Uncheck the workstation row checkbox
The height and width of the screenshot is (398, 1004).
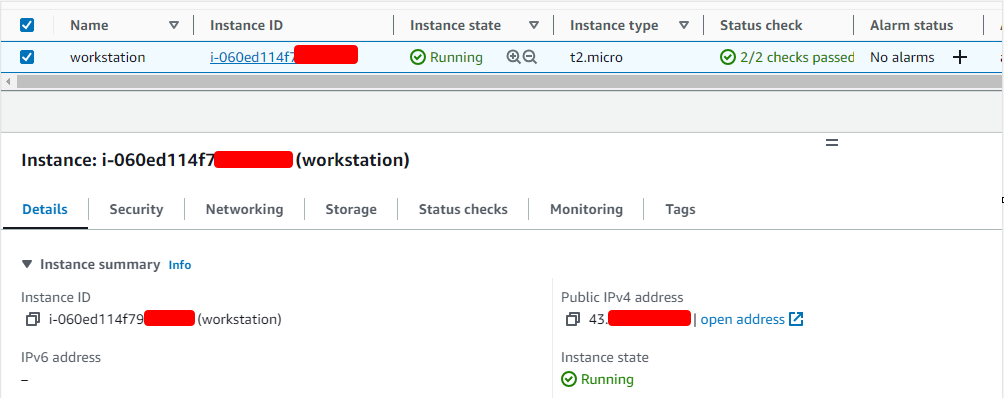click(27, 57)
